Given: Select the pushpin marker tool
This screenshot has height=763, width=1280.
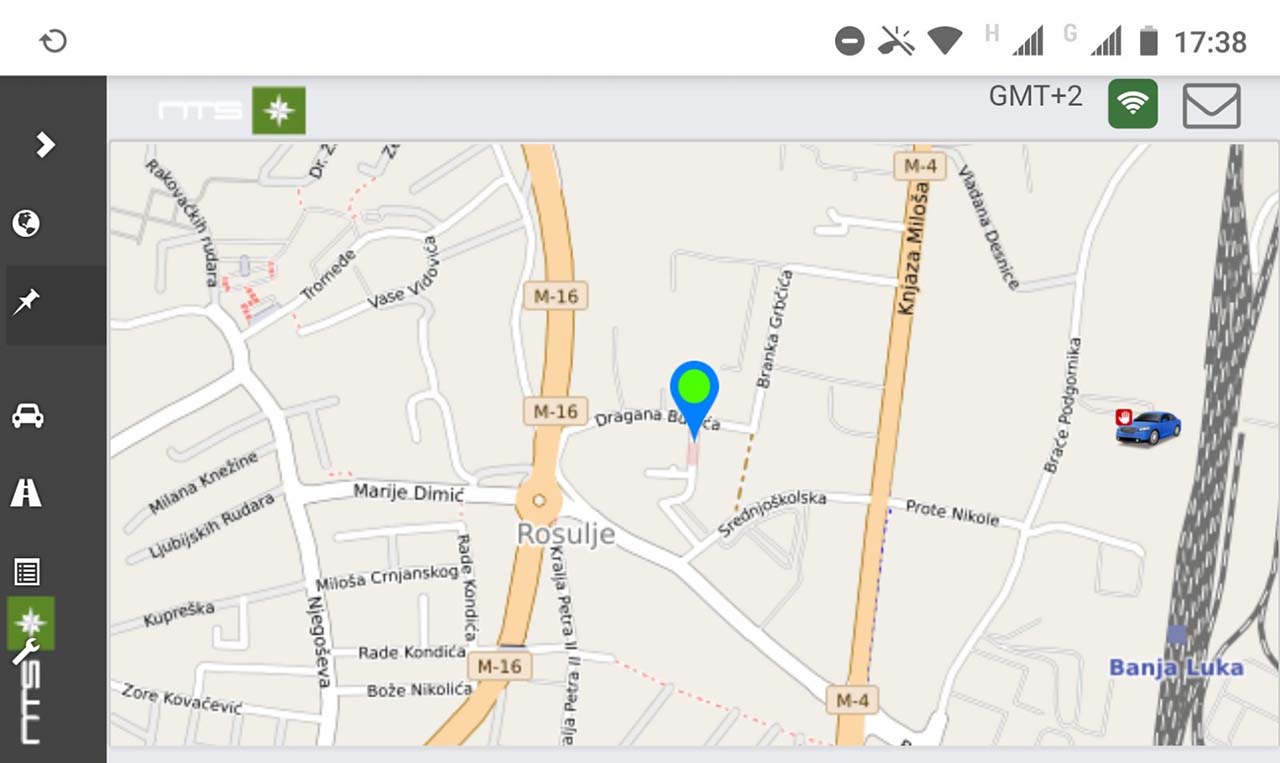Looking at the screenshot, I should coord(27,302).
